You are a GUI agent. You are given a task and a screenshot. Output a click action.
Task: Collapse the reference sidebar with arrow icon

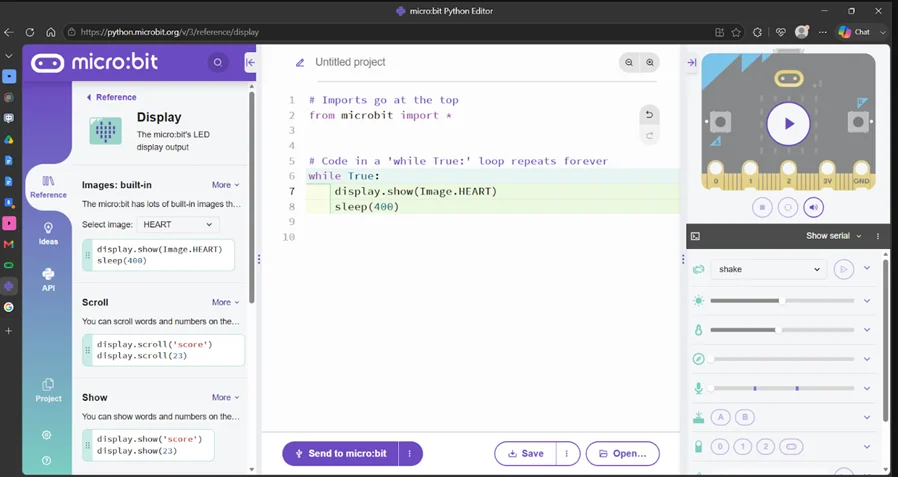(250, 62)
